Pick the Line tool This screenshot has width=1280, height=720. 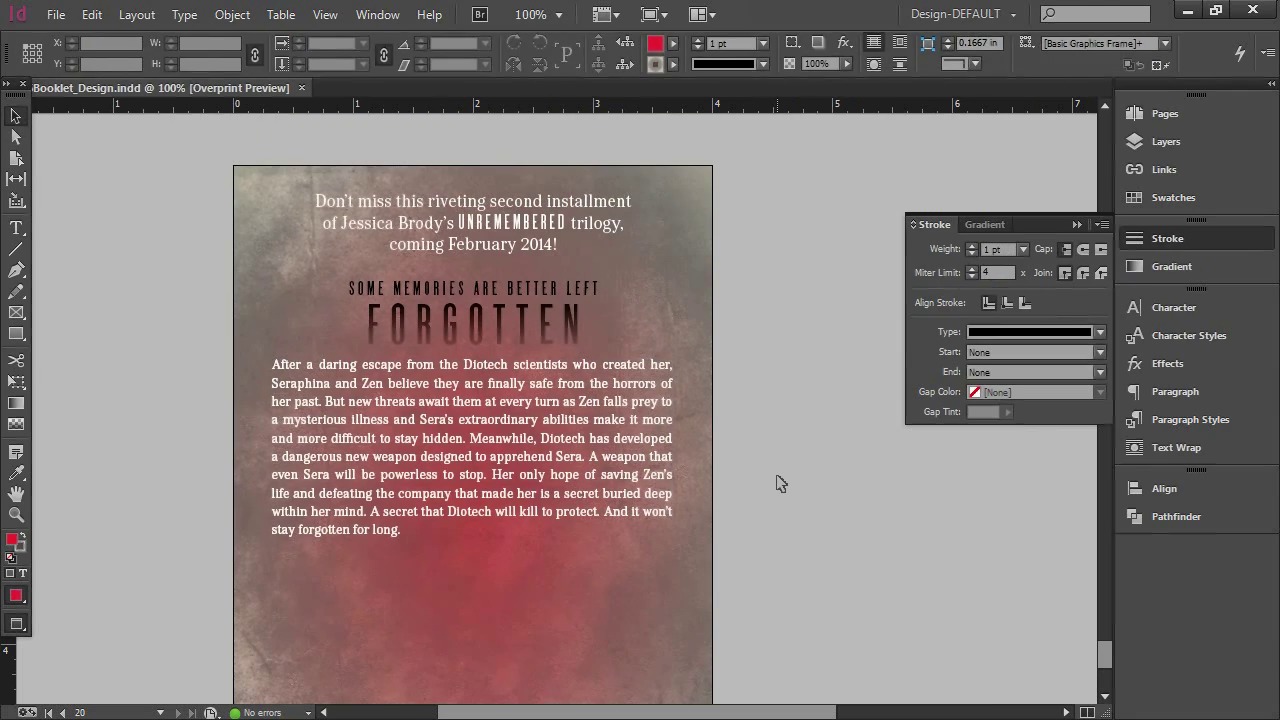tap(16, 250)
